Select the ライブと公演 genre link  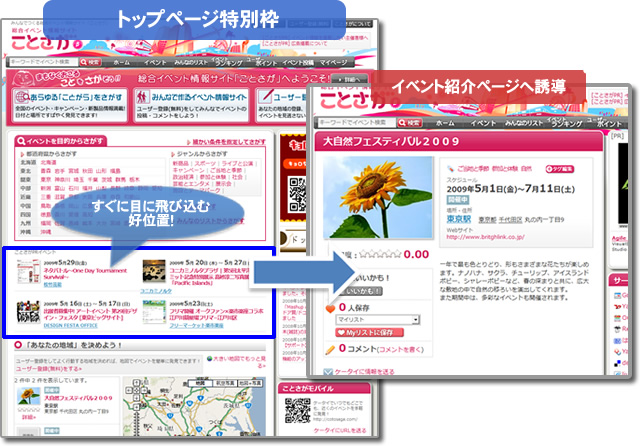click(237, 163)
